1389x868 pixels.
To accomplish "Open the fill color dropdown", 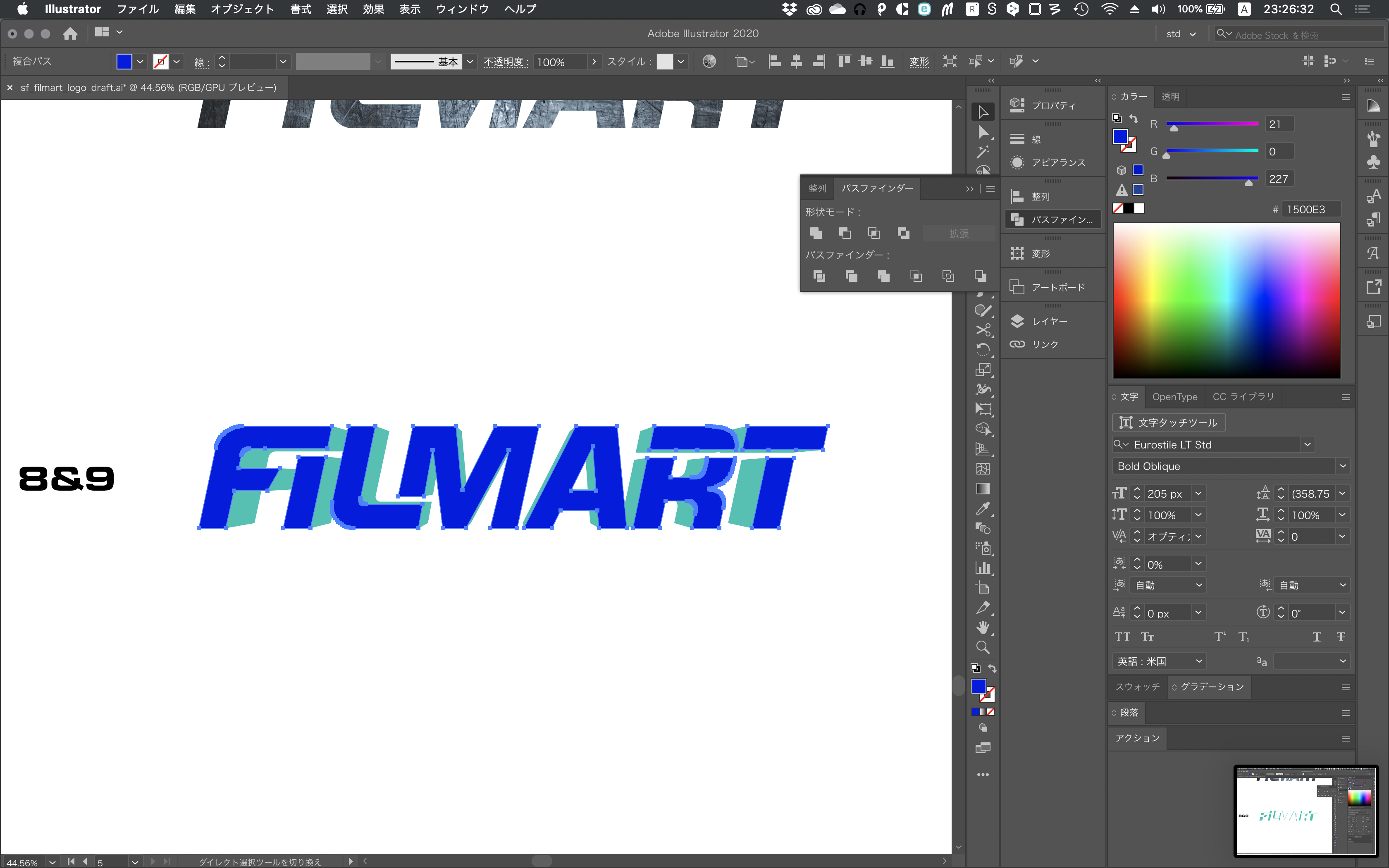I will [140, 62].
